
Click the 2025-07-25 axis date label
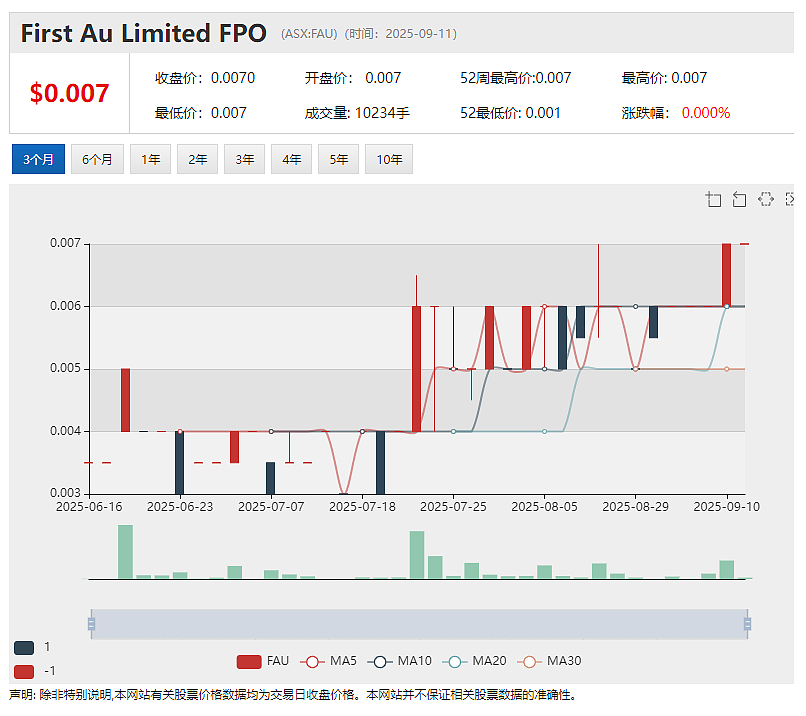(453, 507)
